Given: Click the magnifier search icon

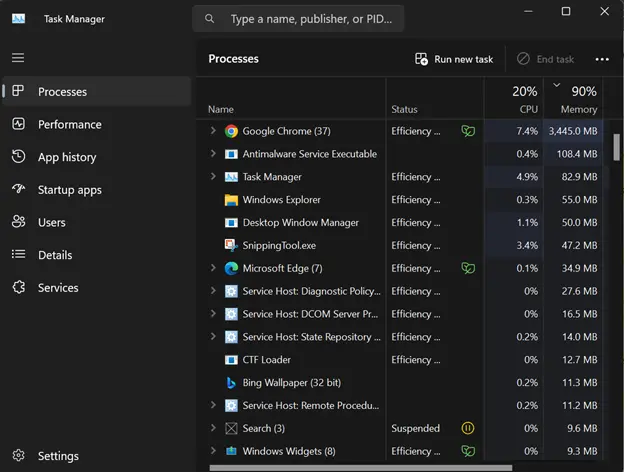Looking at the screenshot, I should coord(210,18).
